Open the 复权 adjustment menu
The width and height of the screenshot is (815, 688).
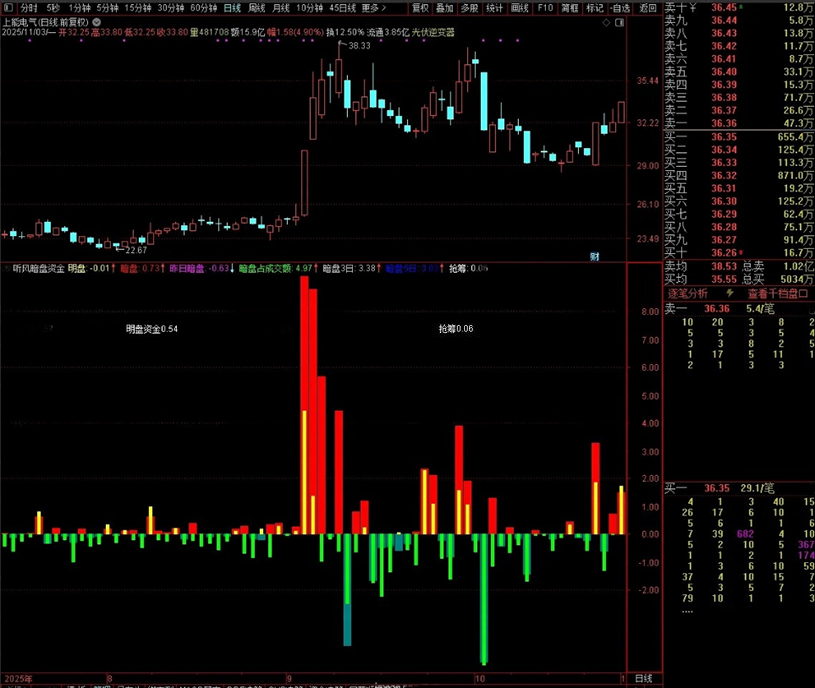[420, 8]
